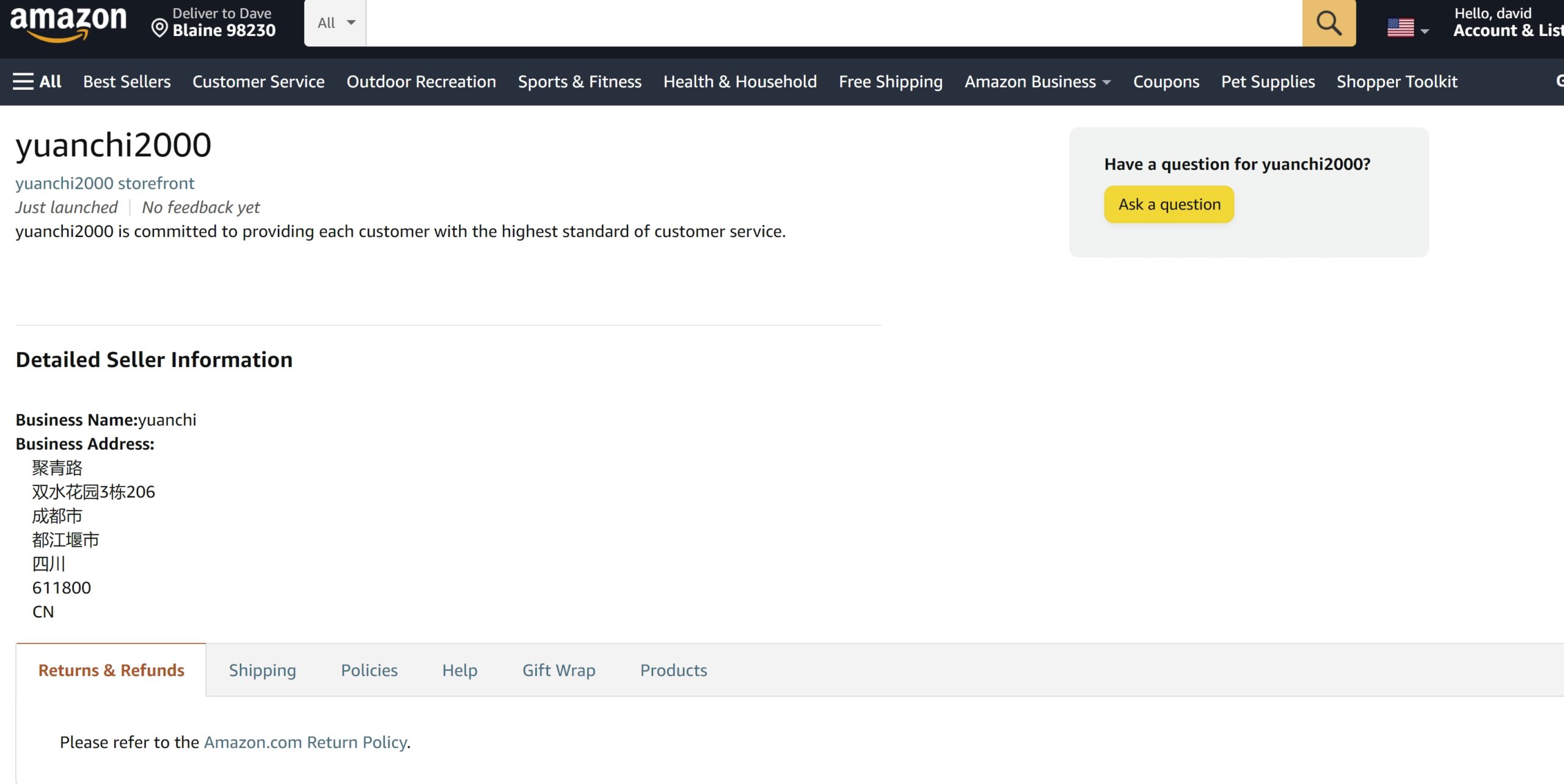Expand the language flag dropdown arrow

tap(1425, 31)
